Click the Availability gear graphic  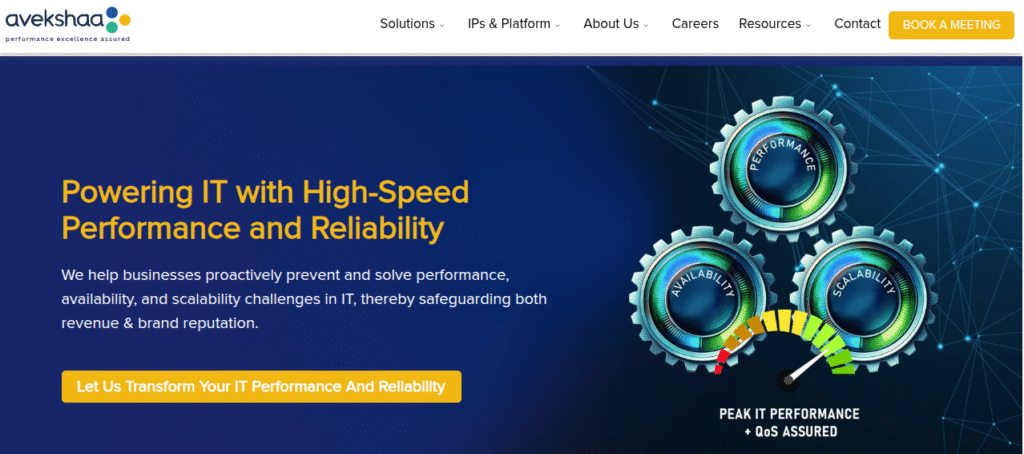pos(701,298)
